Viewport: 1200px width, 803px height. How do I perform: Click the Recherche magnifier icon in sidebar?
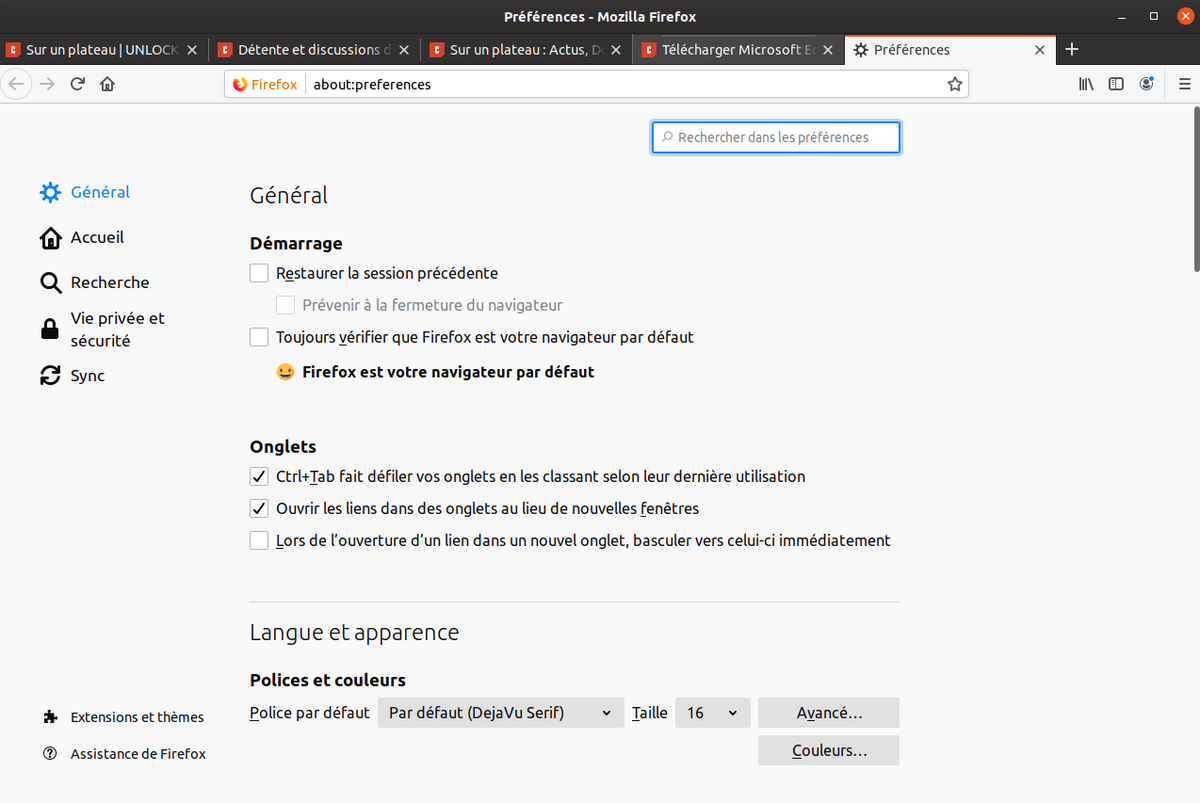click(50, 283)
